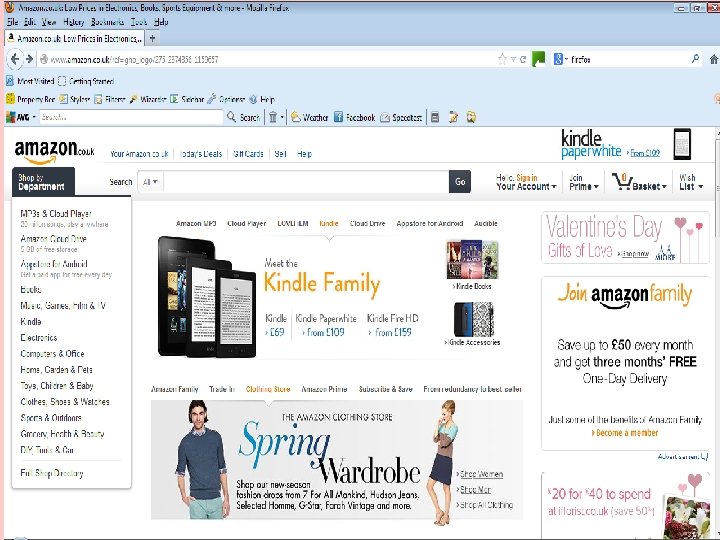Open the Edit menu
The height and width of the screenshot is (540, 720).
[x=30, y=22]
